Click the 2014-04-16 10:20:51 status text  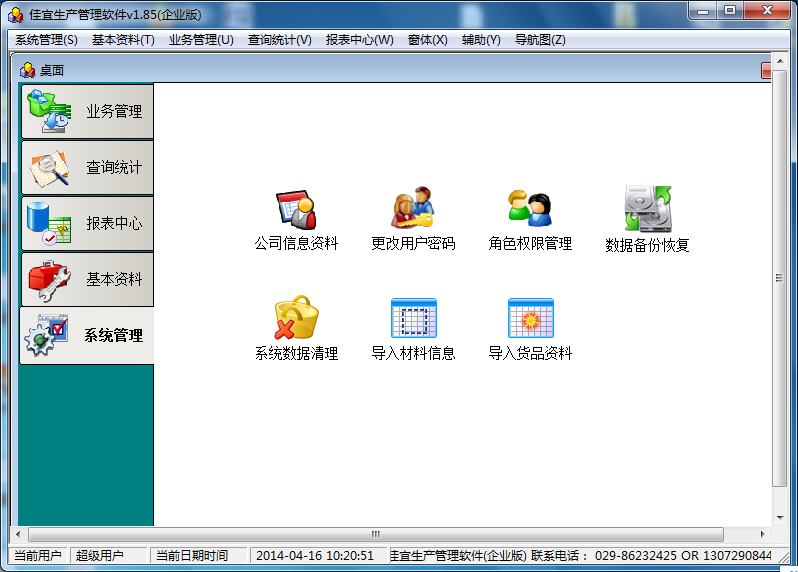pos(315,556)
